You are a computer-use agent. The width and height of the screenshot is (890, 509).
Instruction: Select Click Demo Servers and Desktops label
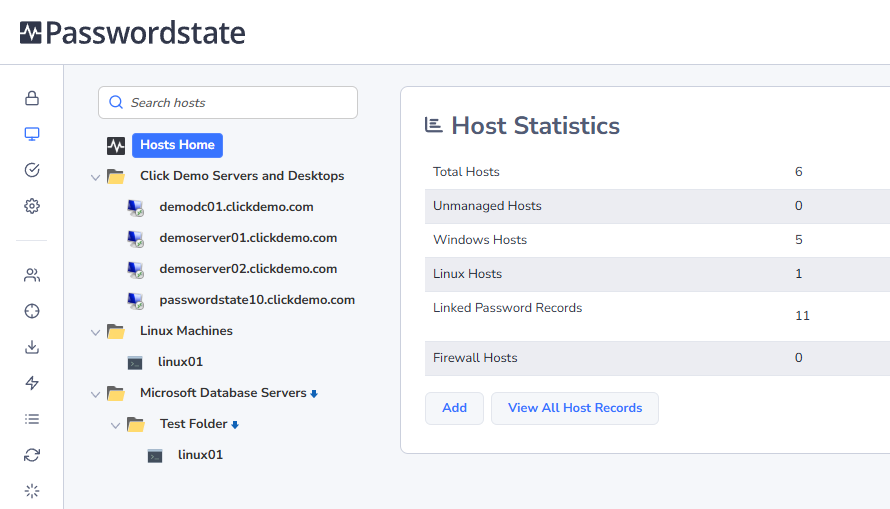(242, 176)
